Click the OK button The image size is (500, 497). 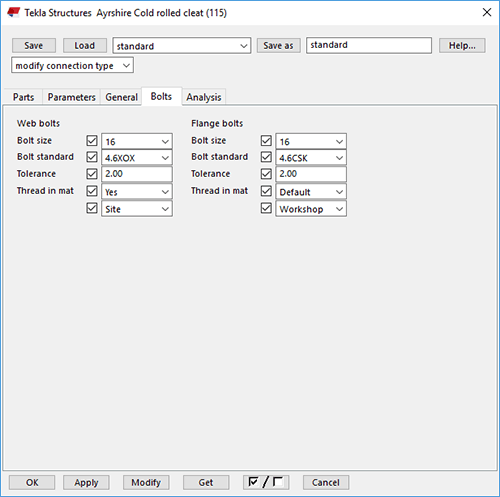point(32,482)
